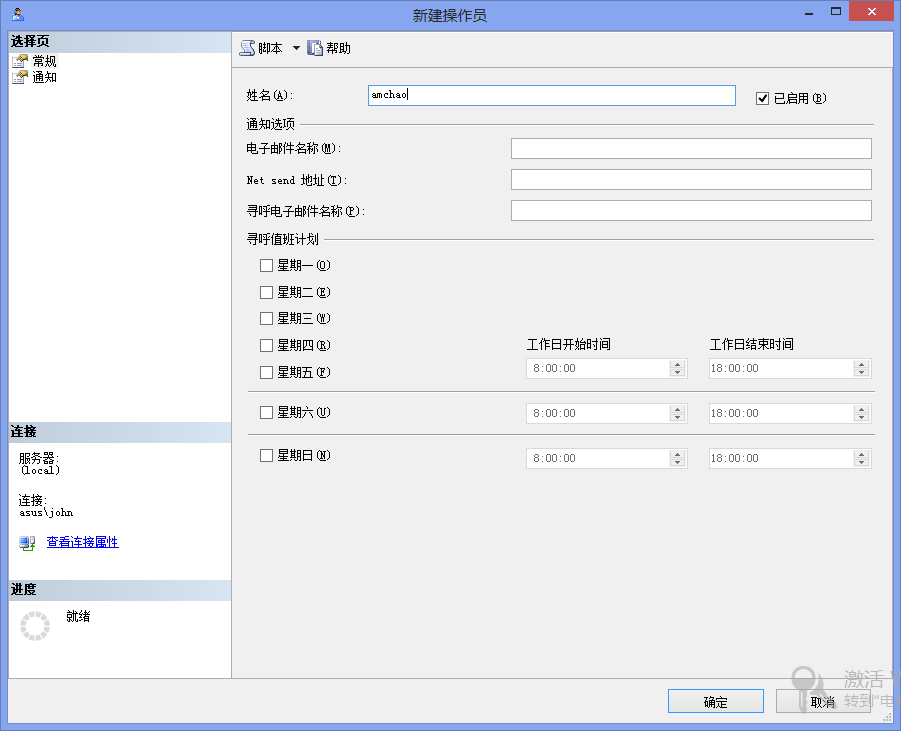This screenshot has height=731, width=901.
Task: Click the progress spinner icon
Action: [35, 626]
